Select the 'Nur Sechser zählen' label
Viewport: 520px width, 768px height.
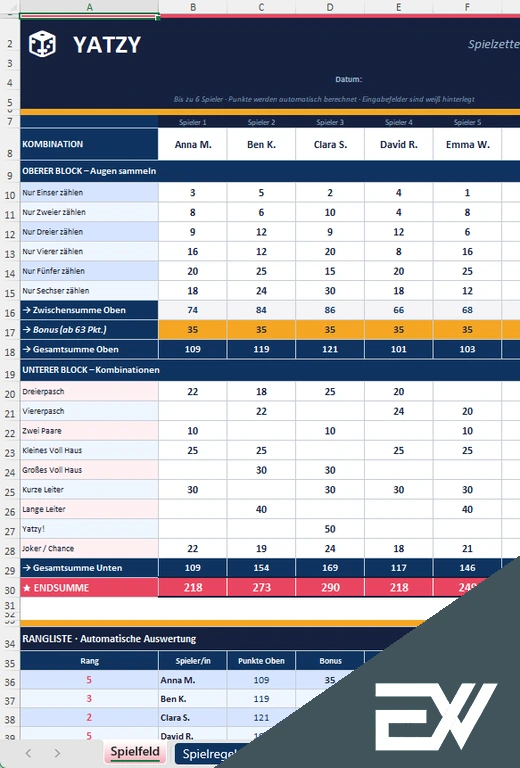point(89,291)
